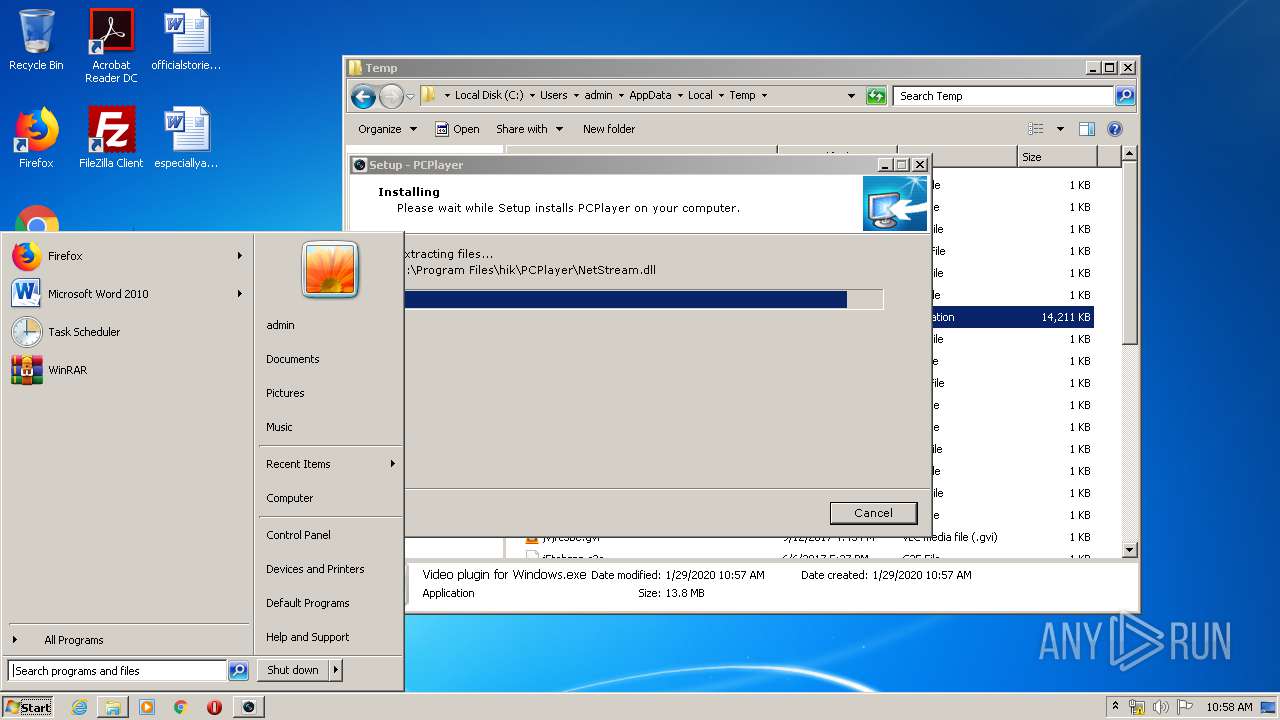Open Opera from the taskbar
Image resolution: width=1280 pixels, height=720 pixels.
[x=214, y=707]
